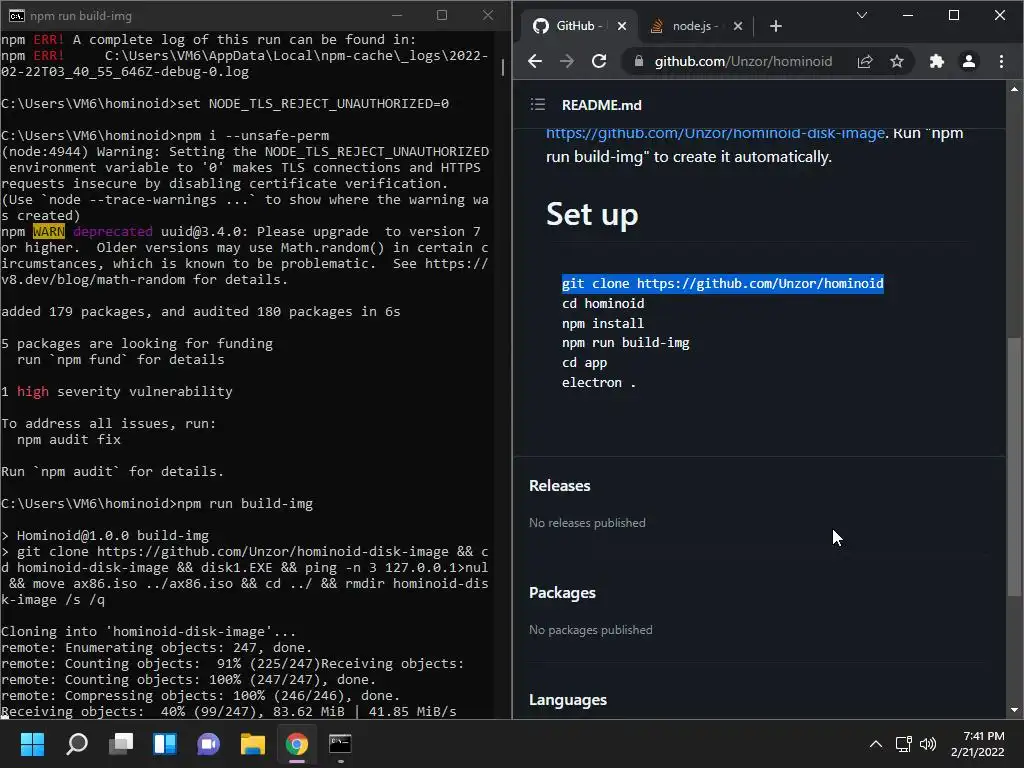1024x768 pixels.
Task: Click the 'cd app' code line
Action: pos(584,362)
